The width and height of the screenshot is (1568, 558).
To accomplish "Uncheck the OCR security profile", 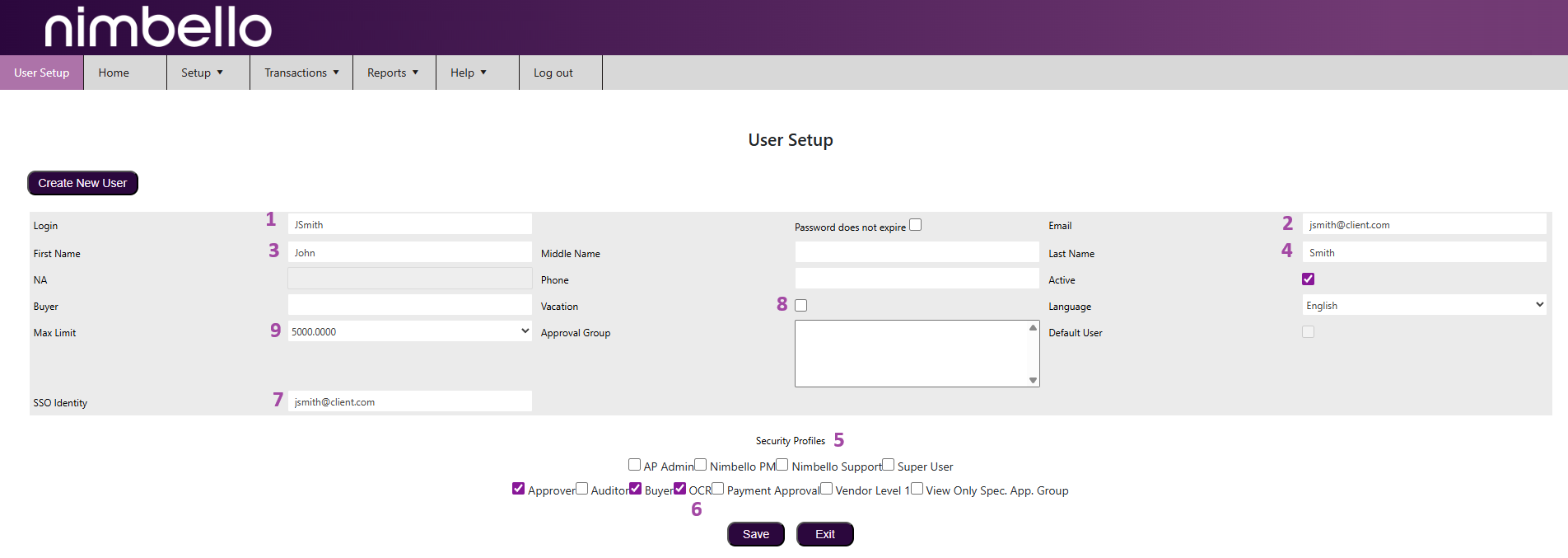I will (x=679, y=489).
